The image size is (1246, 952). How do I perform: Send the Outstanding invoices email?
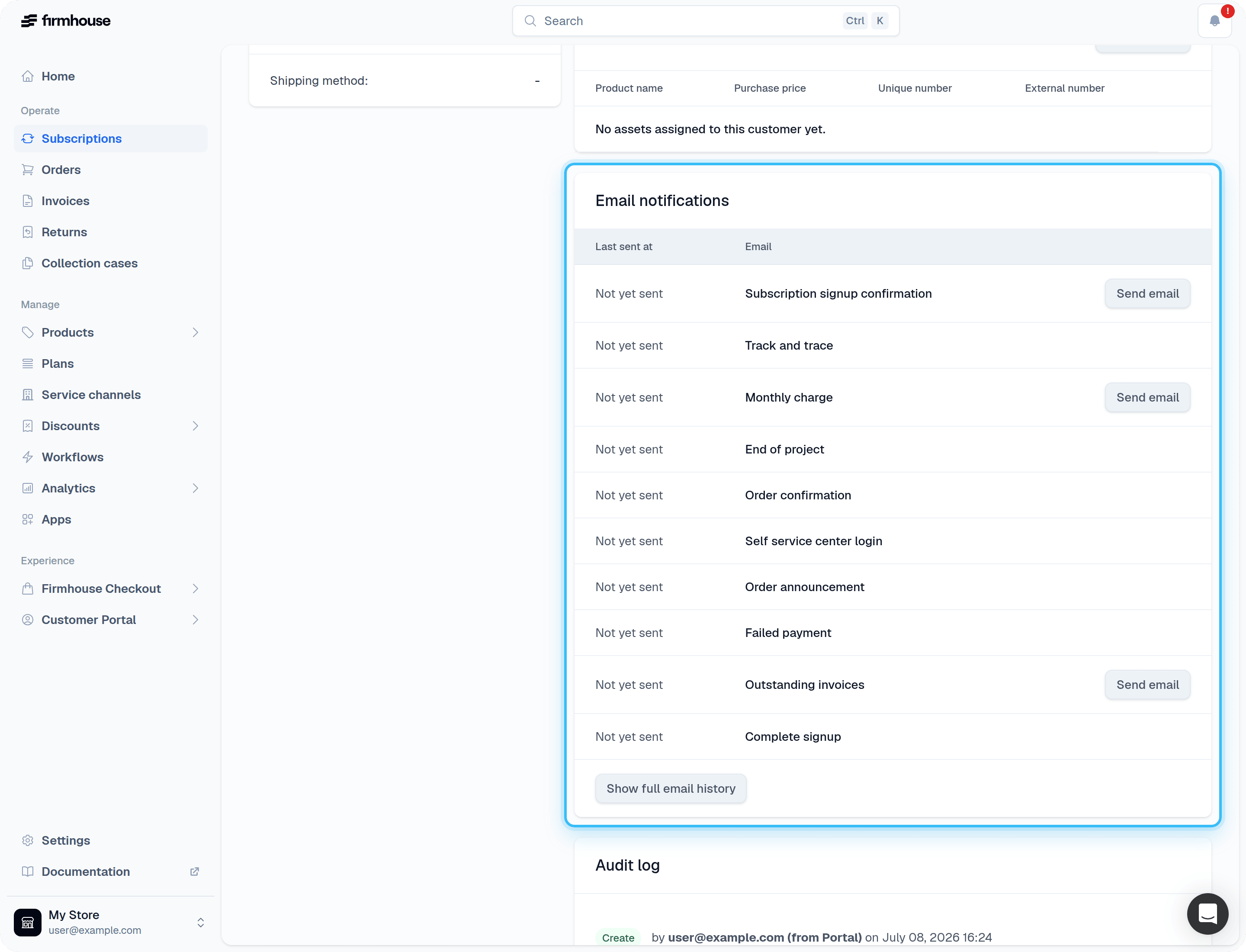click(1147, 685)
